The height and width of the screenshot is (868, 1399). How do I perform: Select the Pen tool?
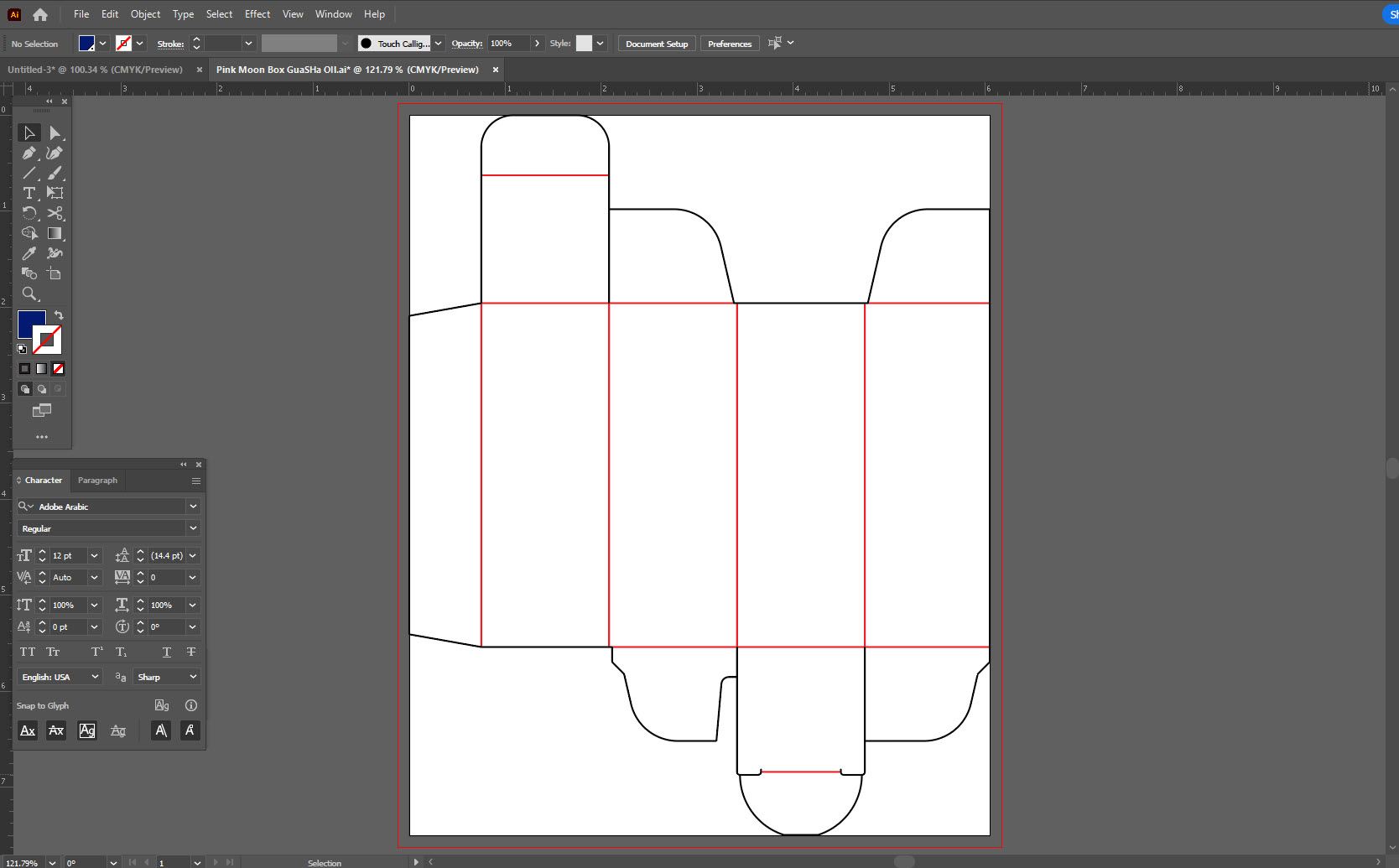(x=29, y=153)
